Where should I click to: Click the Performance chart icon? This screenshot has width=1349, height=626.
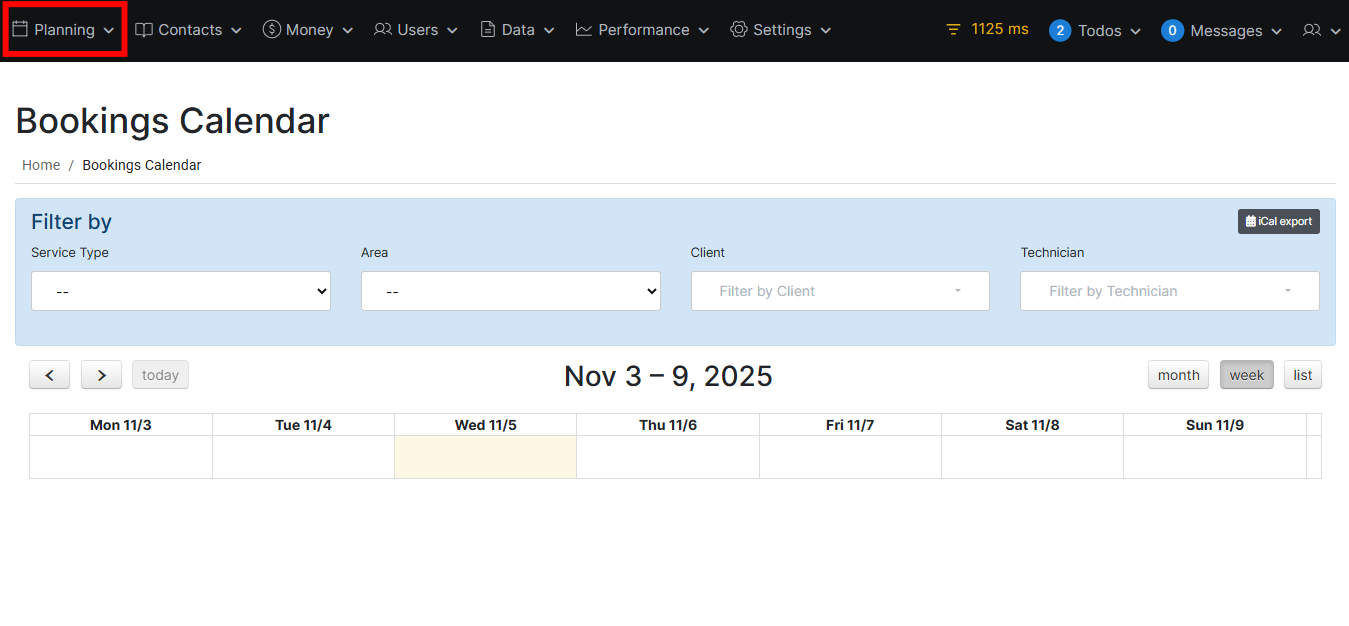pos(584,30)
